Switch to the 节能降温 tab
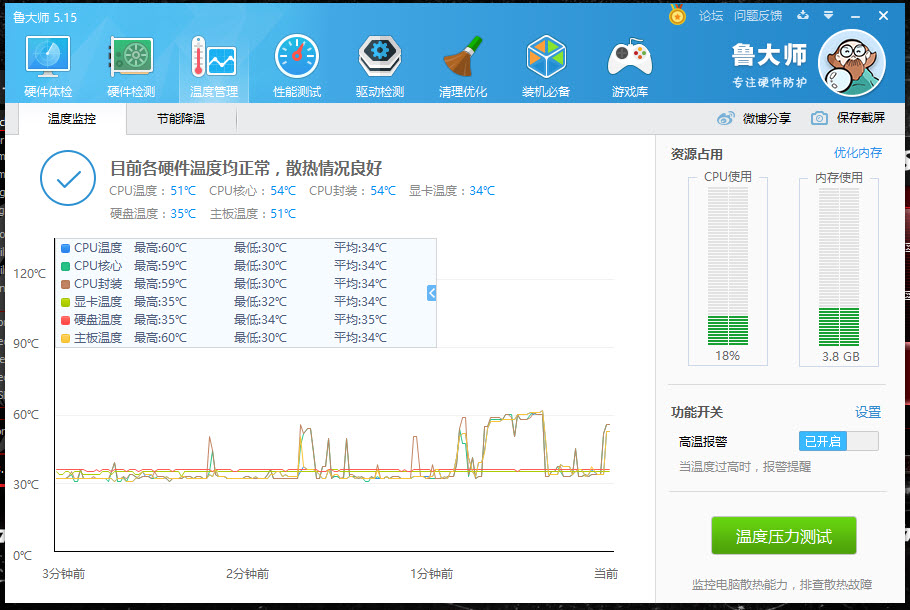 [x=180, y=117]
